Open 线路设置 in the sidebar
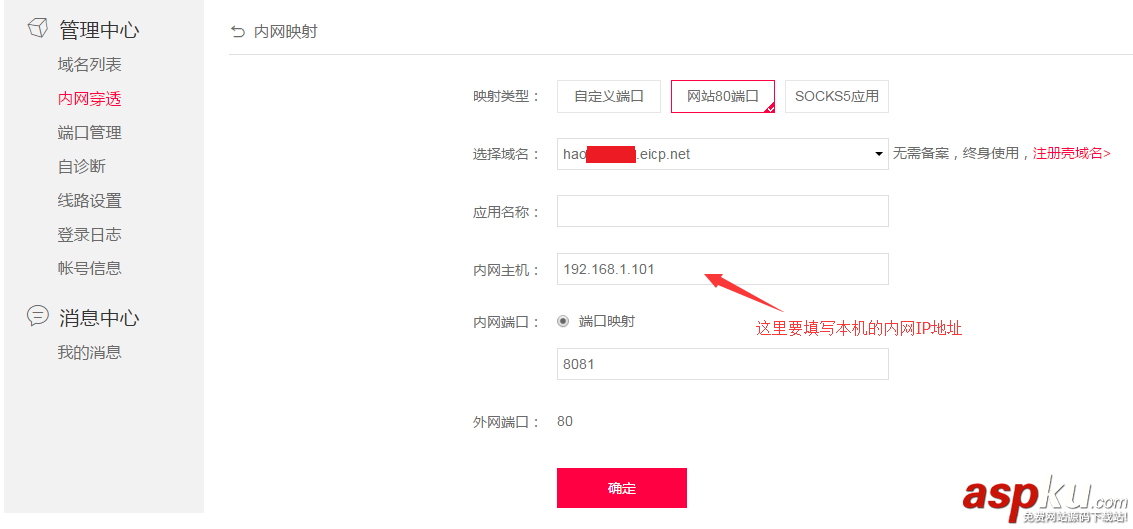This screenshot has height=529, width=1133. (x=89, y=200)
